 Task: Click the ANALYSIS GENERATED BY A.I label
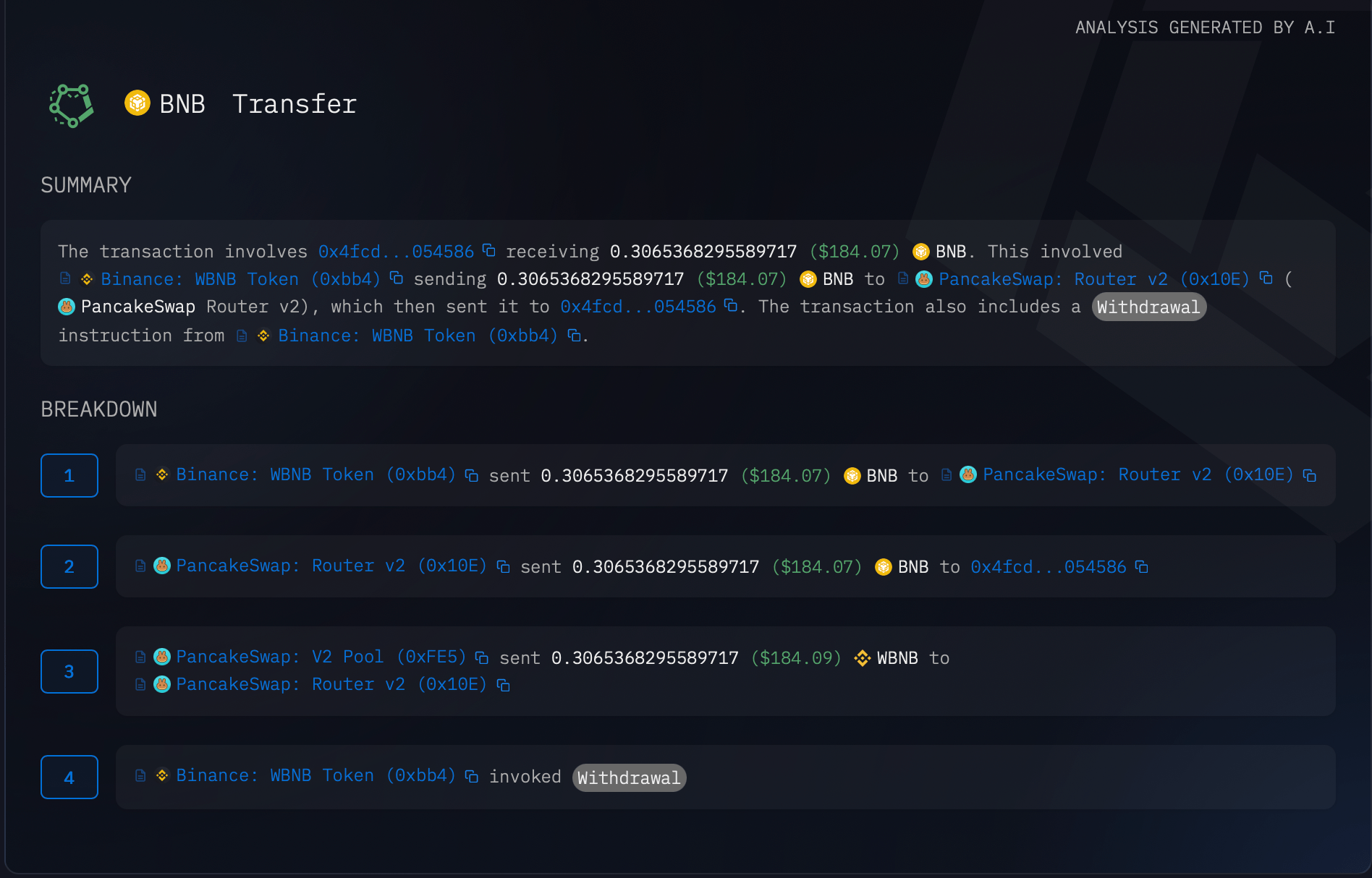coord(1205,27)
